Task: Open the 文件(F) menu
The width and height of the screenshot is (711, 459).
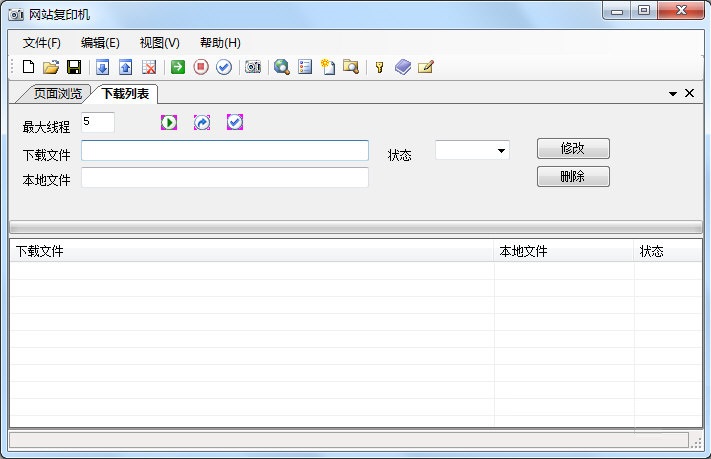Action: [42, 43]
